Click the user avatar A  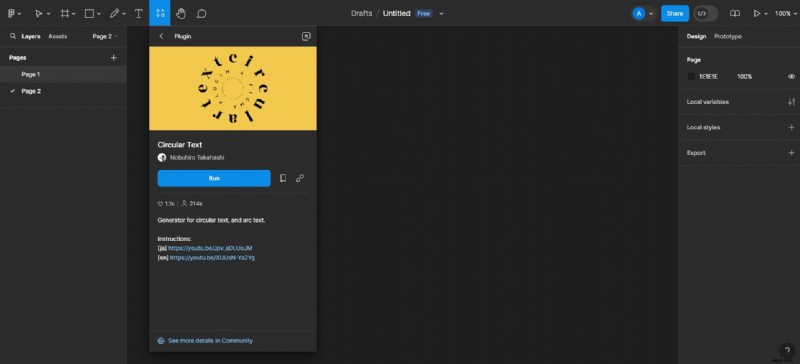tap(639, 14)
